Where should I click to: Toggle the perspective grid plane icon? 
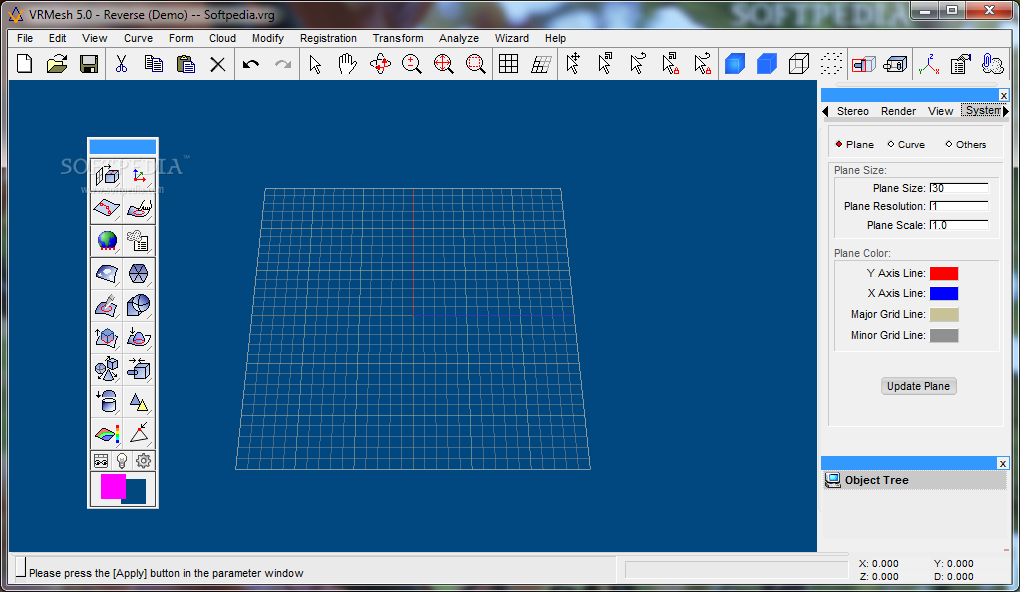(x=541, y=64)
